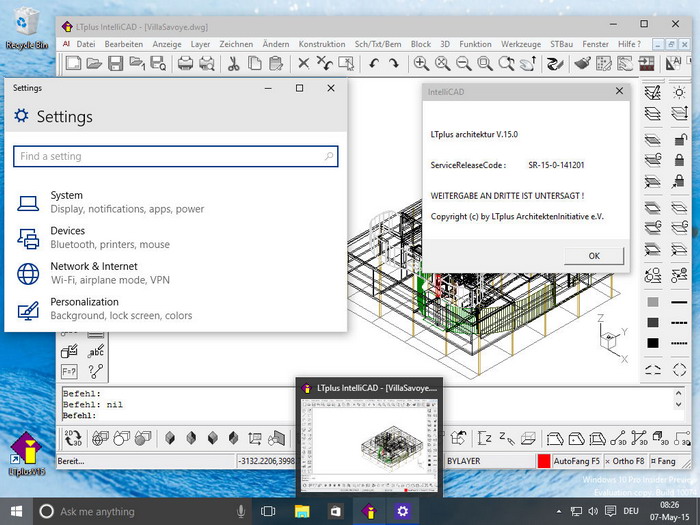
Task: Click BYLAYER in the status bar
Action: pos(464,461)
